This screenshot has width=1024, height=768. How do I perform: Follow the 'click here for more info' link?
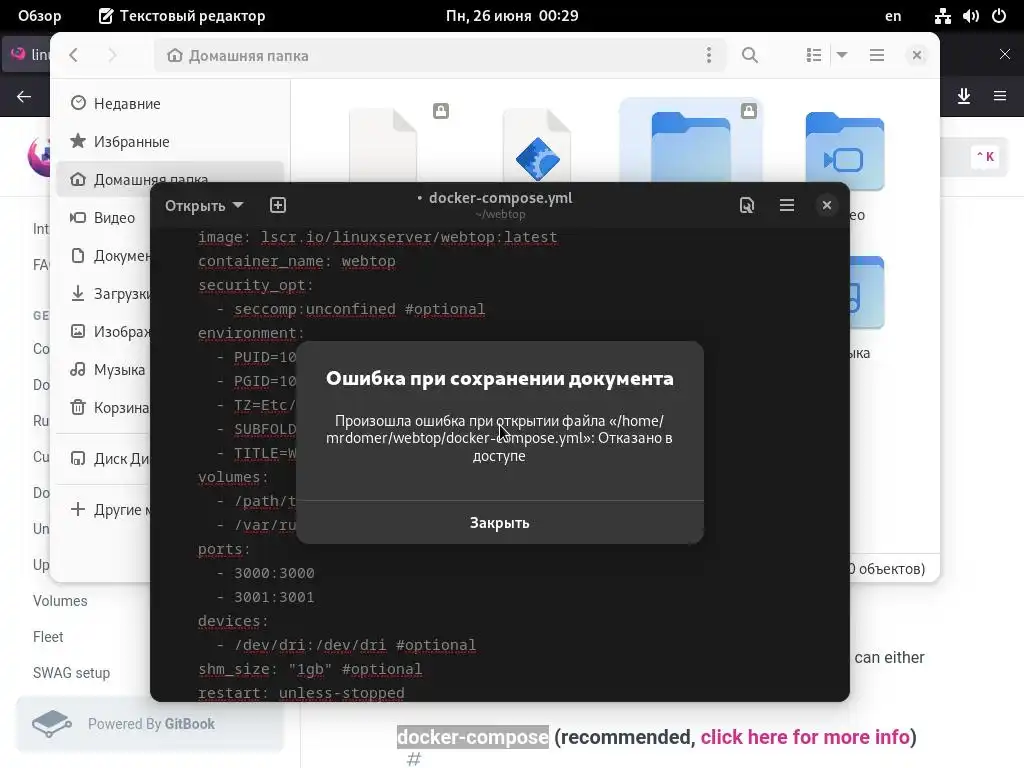coord(805,737)
